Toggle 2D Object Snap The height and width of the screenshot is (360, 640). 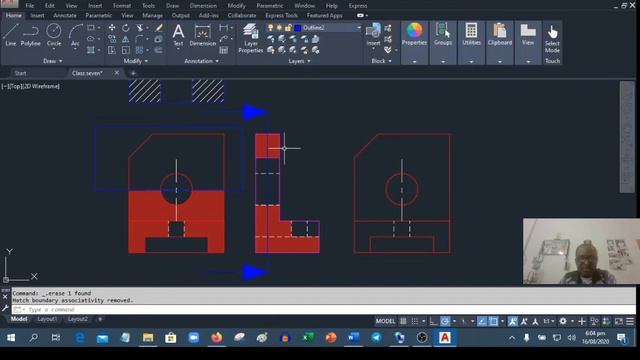click(x=493, y=322)
